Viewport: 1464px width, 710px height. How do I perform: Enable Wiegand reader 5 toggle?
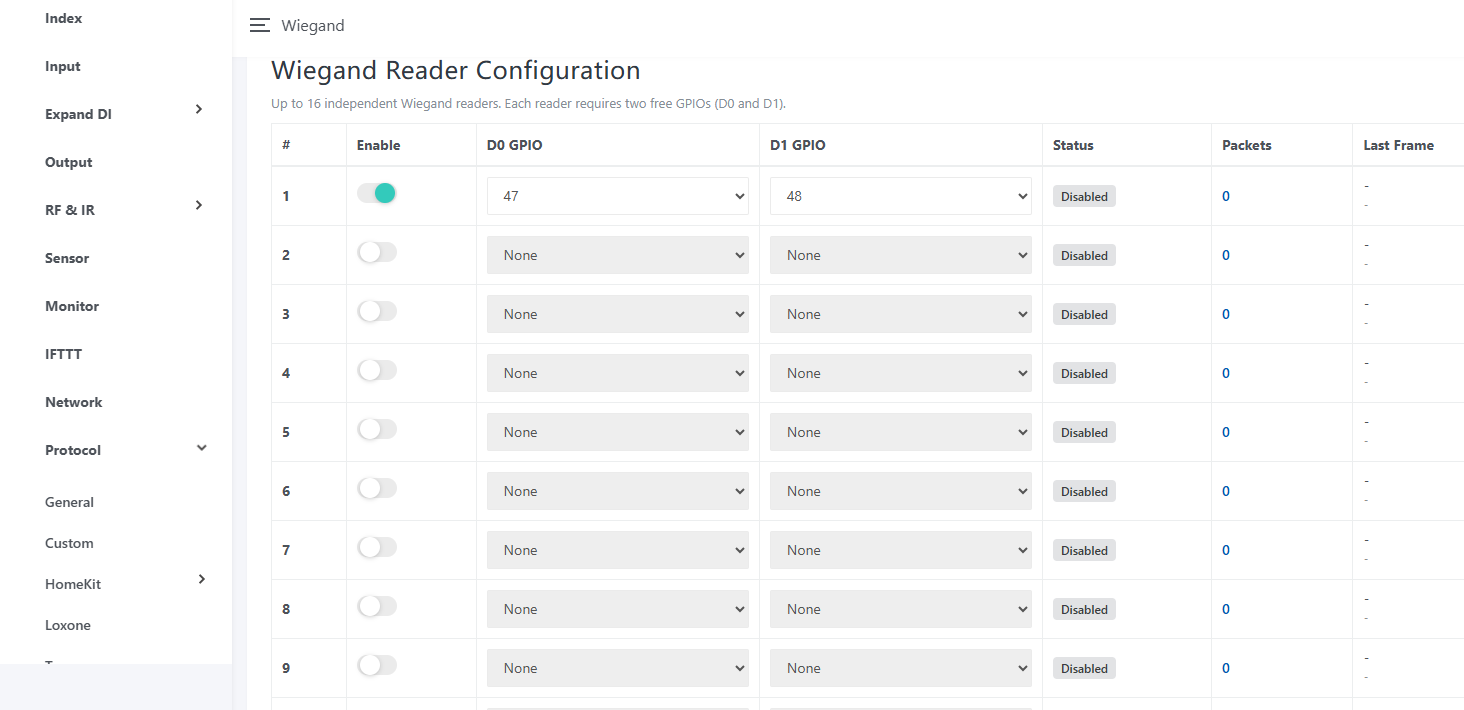pos(377,429)
